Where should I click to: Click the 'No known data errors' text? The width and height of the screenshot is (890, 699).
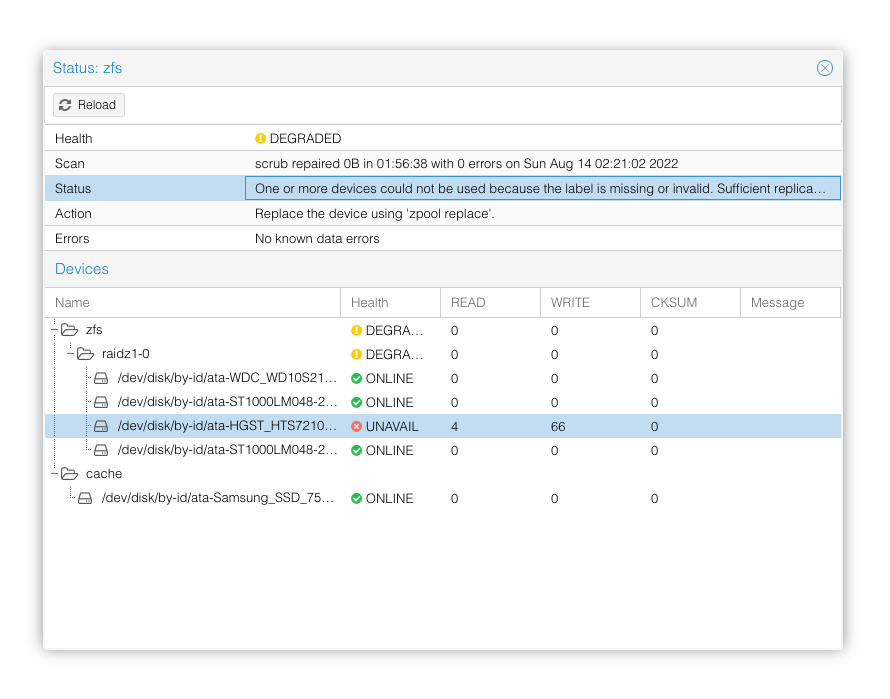pos(317,238)
